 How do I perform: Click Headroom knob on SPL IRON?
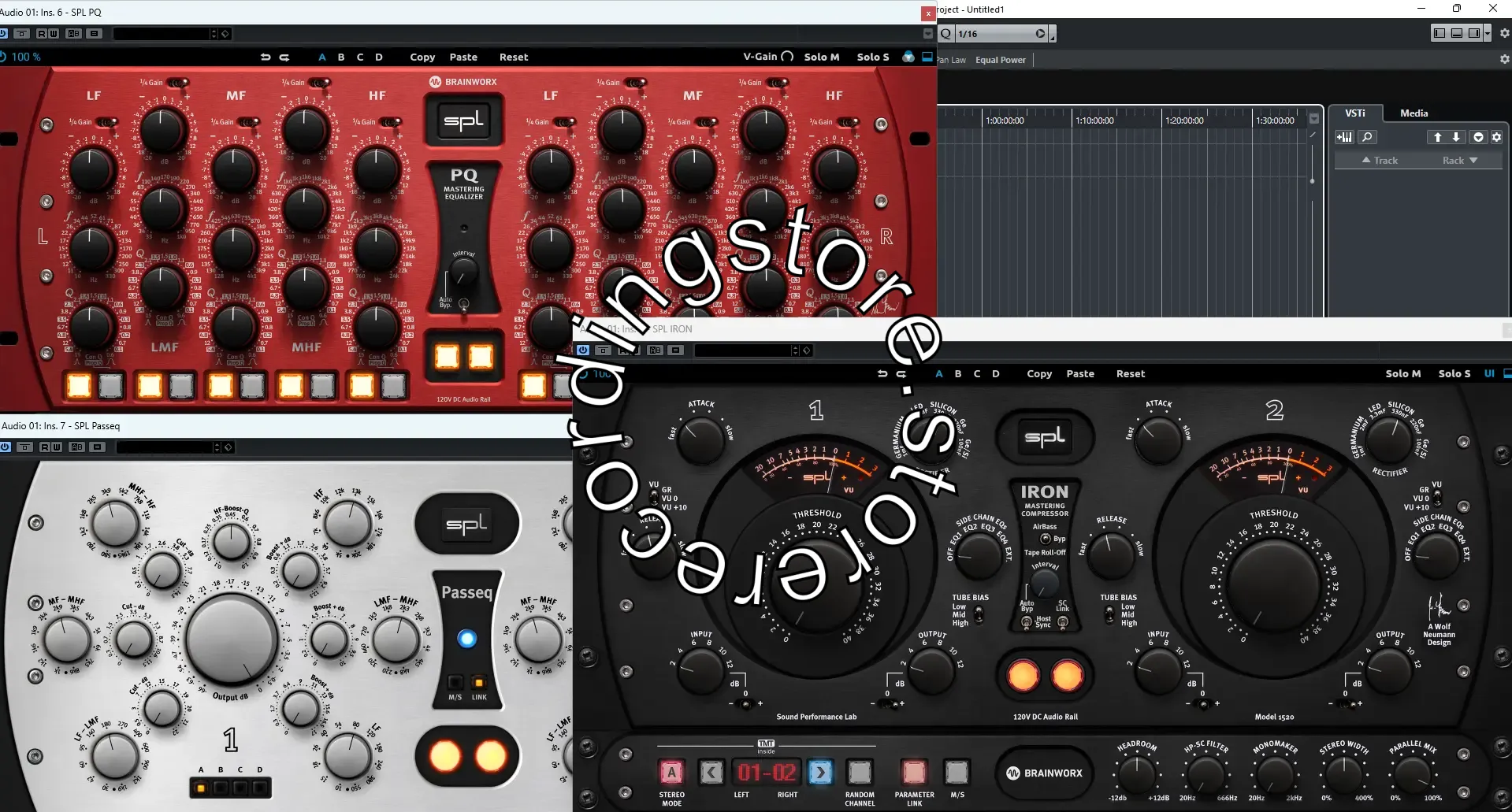(1136, 774)
